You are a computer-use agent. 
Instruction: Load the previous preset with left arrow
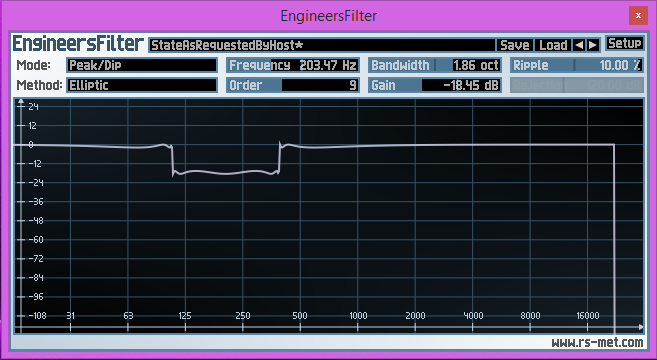click(579, 45)
